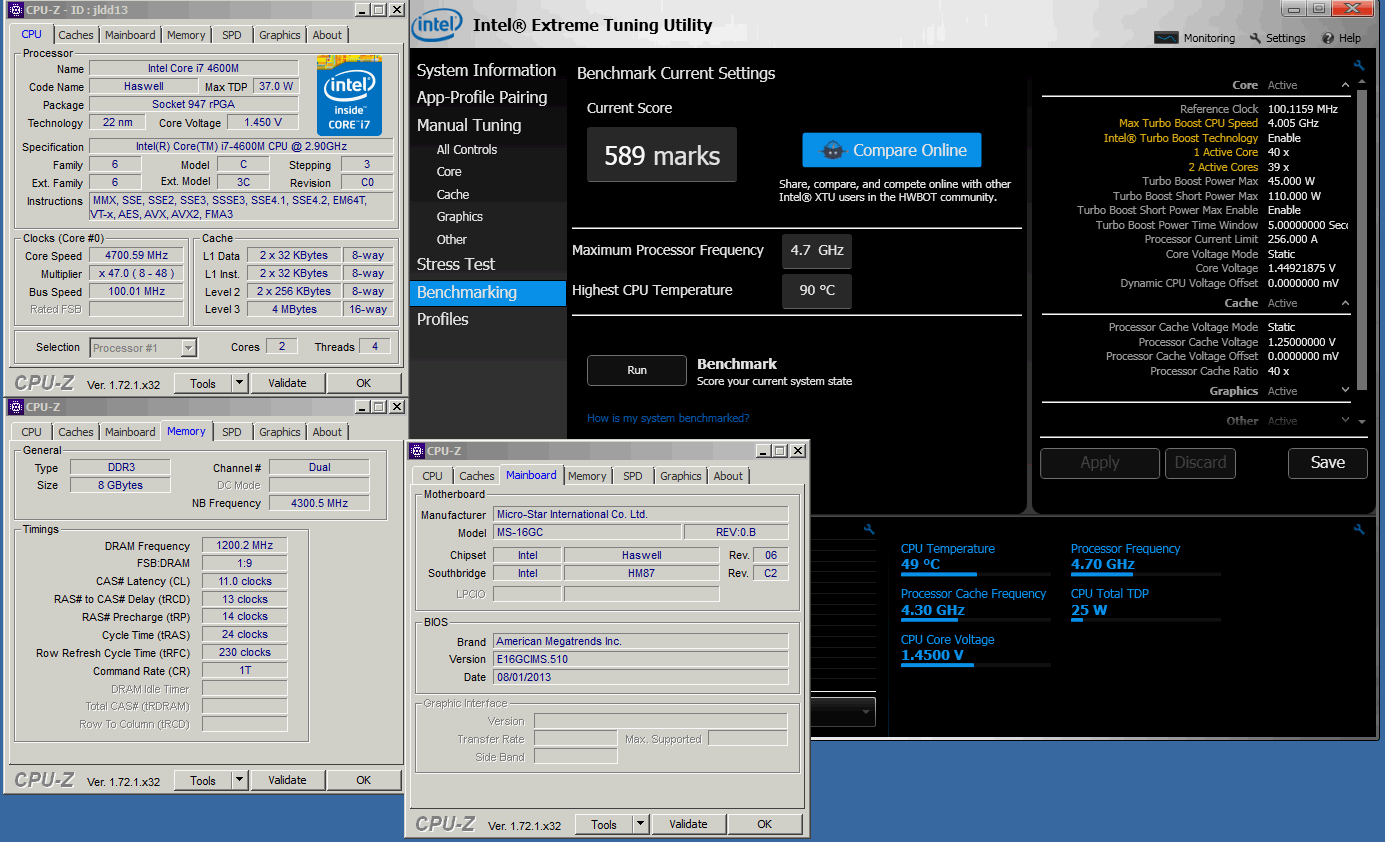
Task: Click '4.7 GHz' Maximum Processor Frequency value
Action: point(817,250)
